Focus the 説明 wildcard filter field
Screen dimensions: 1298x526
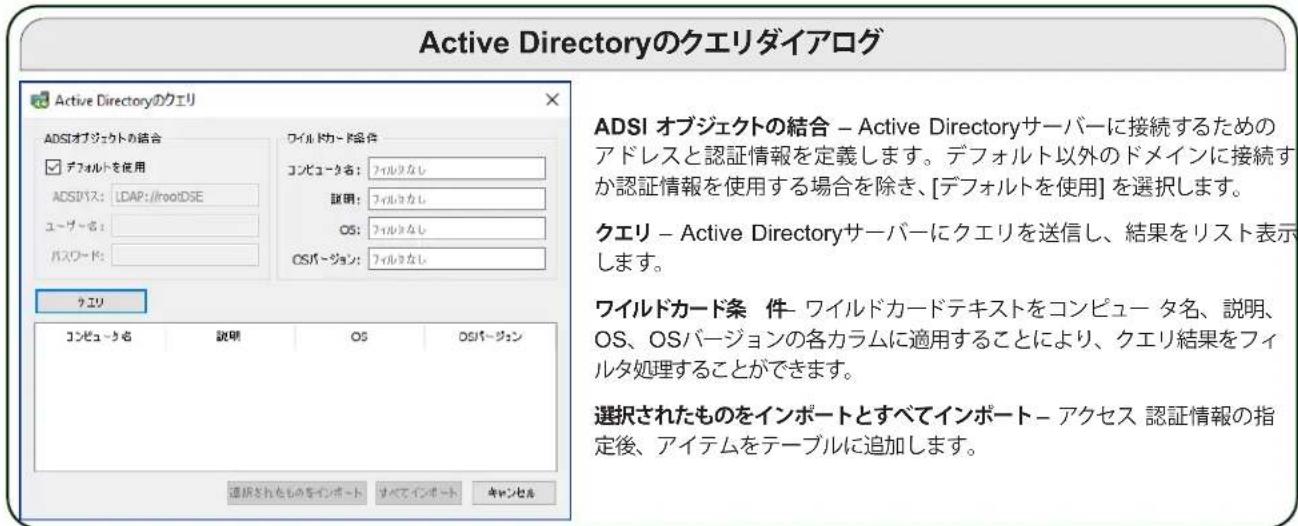coord(457,198)
